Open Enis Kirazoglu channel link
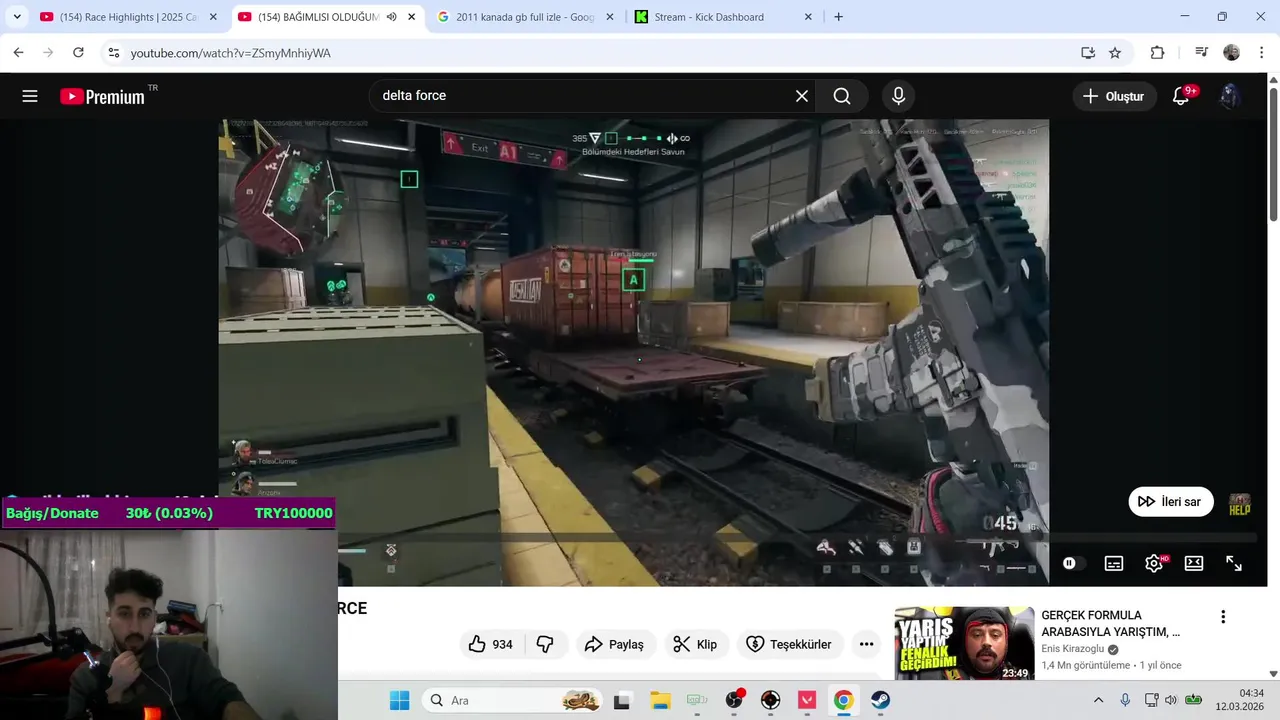 tap(1075, 649)
